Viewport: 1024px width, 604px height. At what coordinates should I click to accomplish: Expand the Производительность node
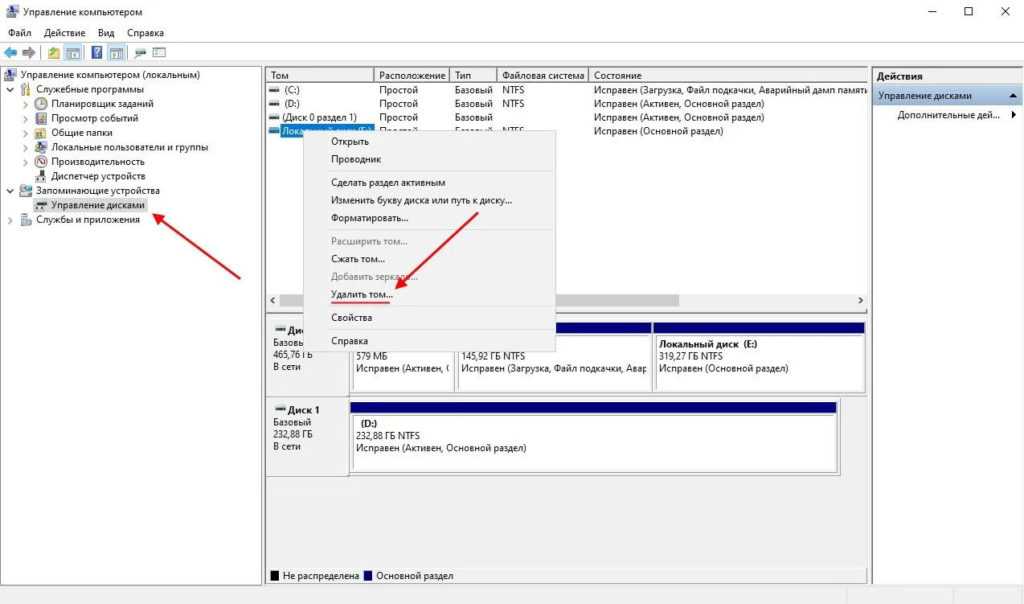click(x=25, y=161)
